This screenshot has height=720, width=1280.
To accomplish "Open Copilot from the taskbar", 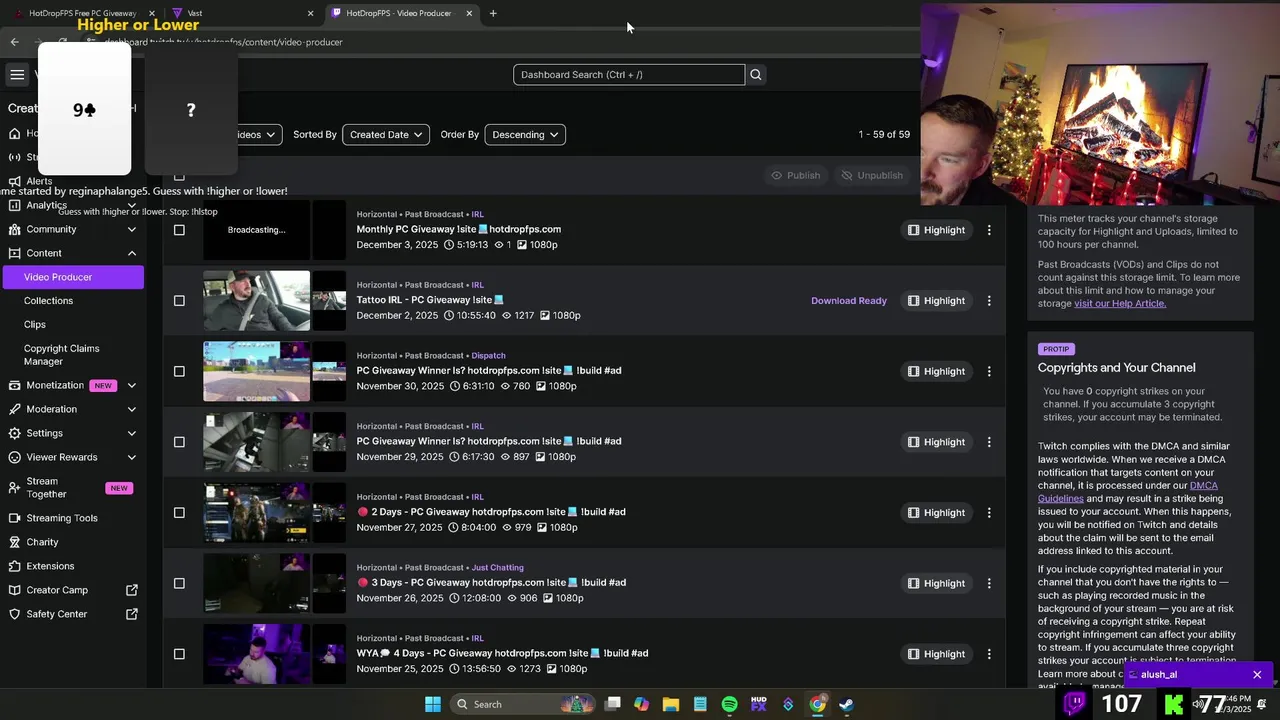I will (642, 704).
